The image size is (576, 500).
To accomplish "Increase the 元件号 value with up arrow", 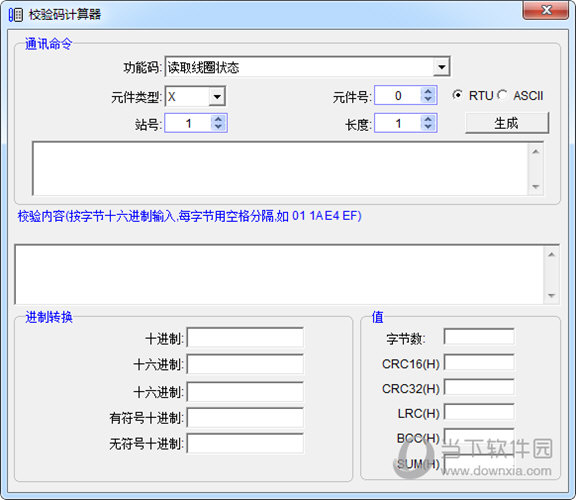I will [x=428, y=91].
